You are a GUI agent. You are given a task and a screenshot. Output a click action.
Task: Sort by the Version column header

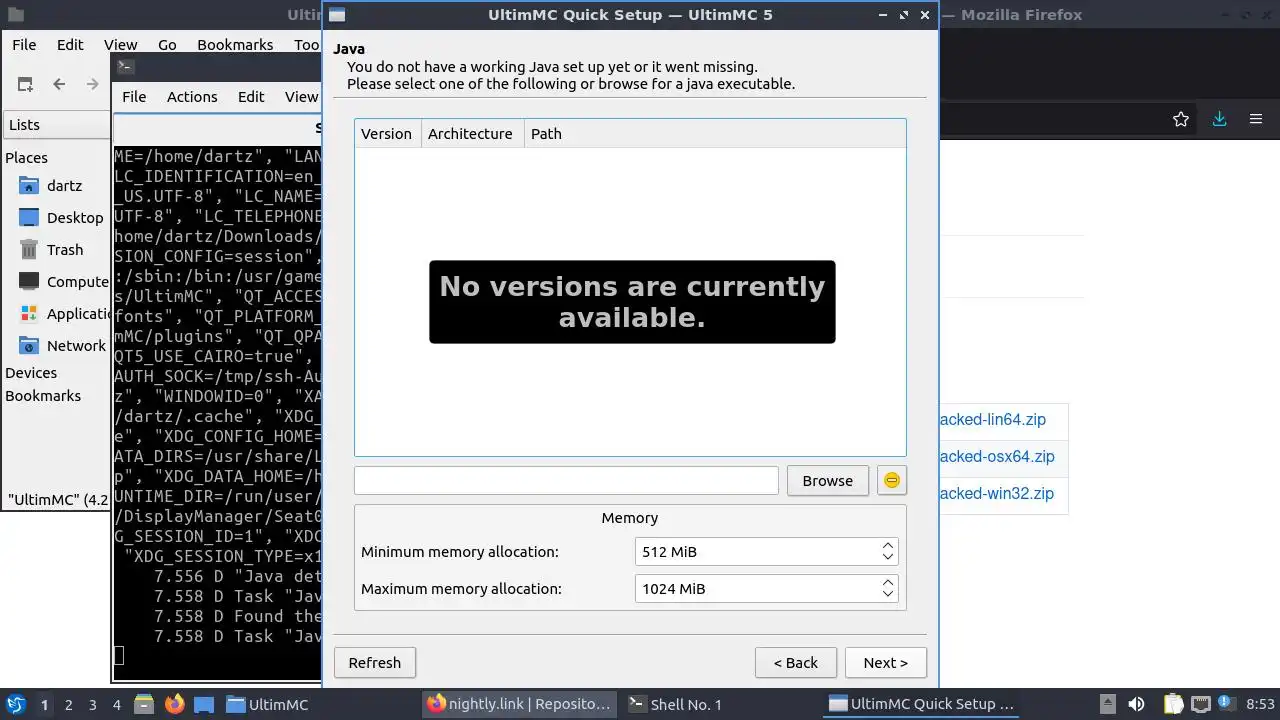point(387,134)
